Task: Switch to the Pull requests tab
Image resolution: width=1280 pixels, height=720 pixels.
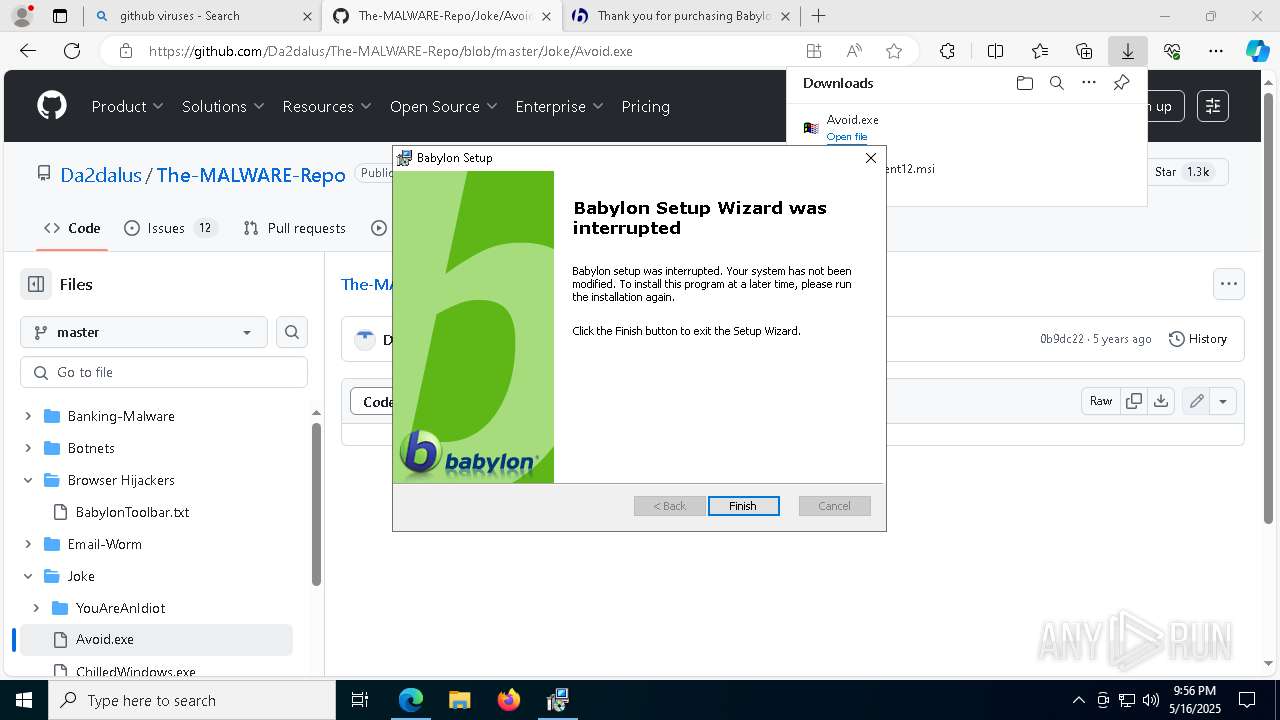Action: pos(295,228)
